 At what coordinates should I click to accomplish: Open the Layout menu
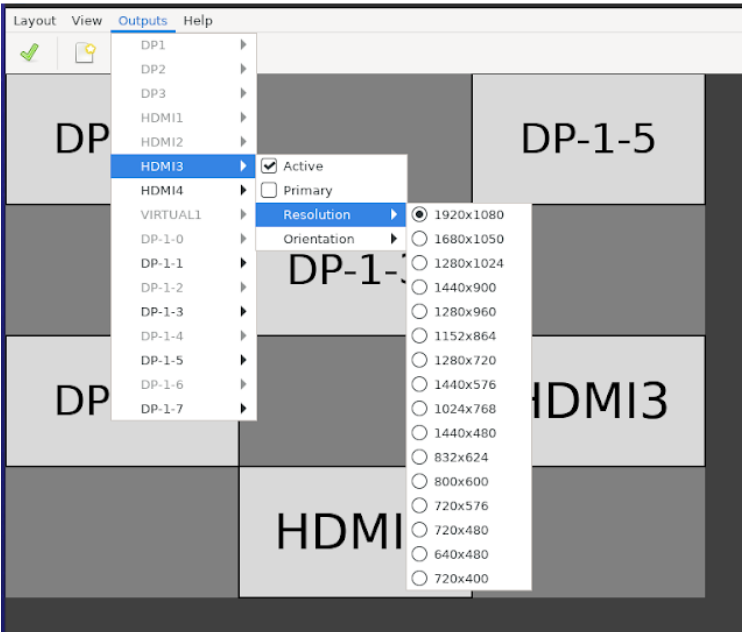tap(35, 21)
